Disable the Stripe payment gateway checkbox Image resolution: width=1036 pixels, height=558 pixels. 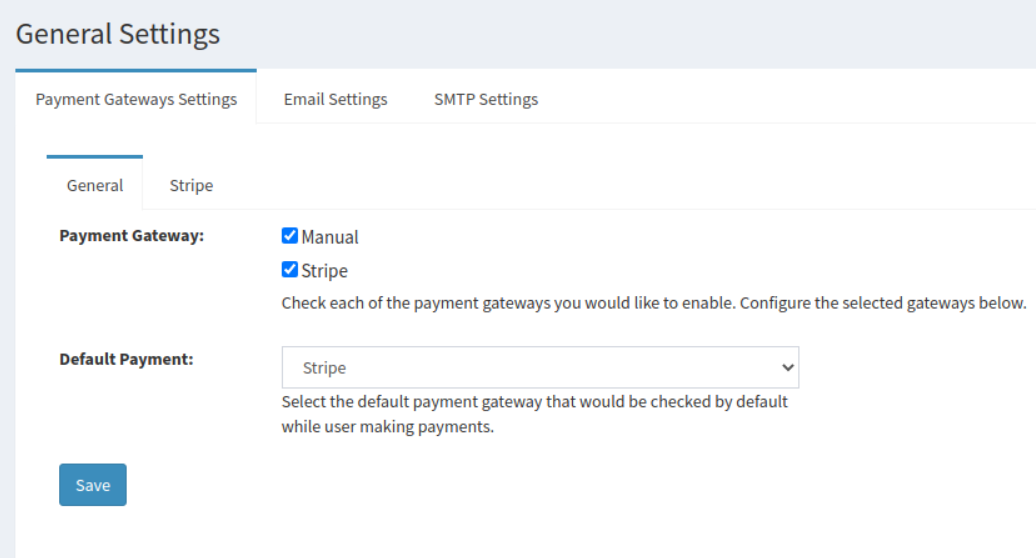[290, 270]
